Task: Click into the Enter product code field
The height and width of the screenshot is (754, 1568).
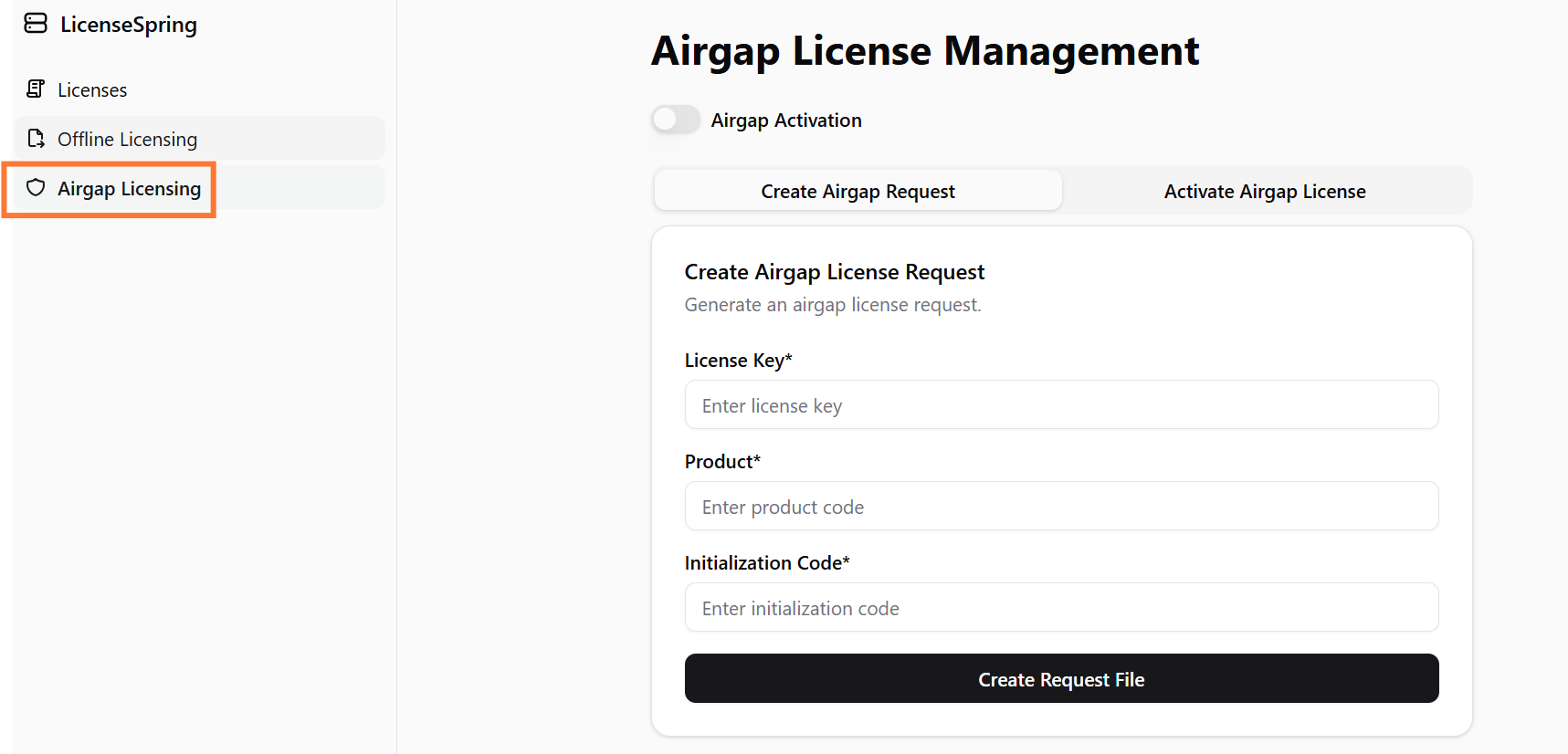Action: point(1061,507)
